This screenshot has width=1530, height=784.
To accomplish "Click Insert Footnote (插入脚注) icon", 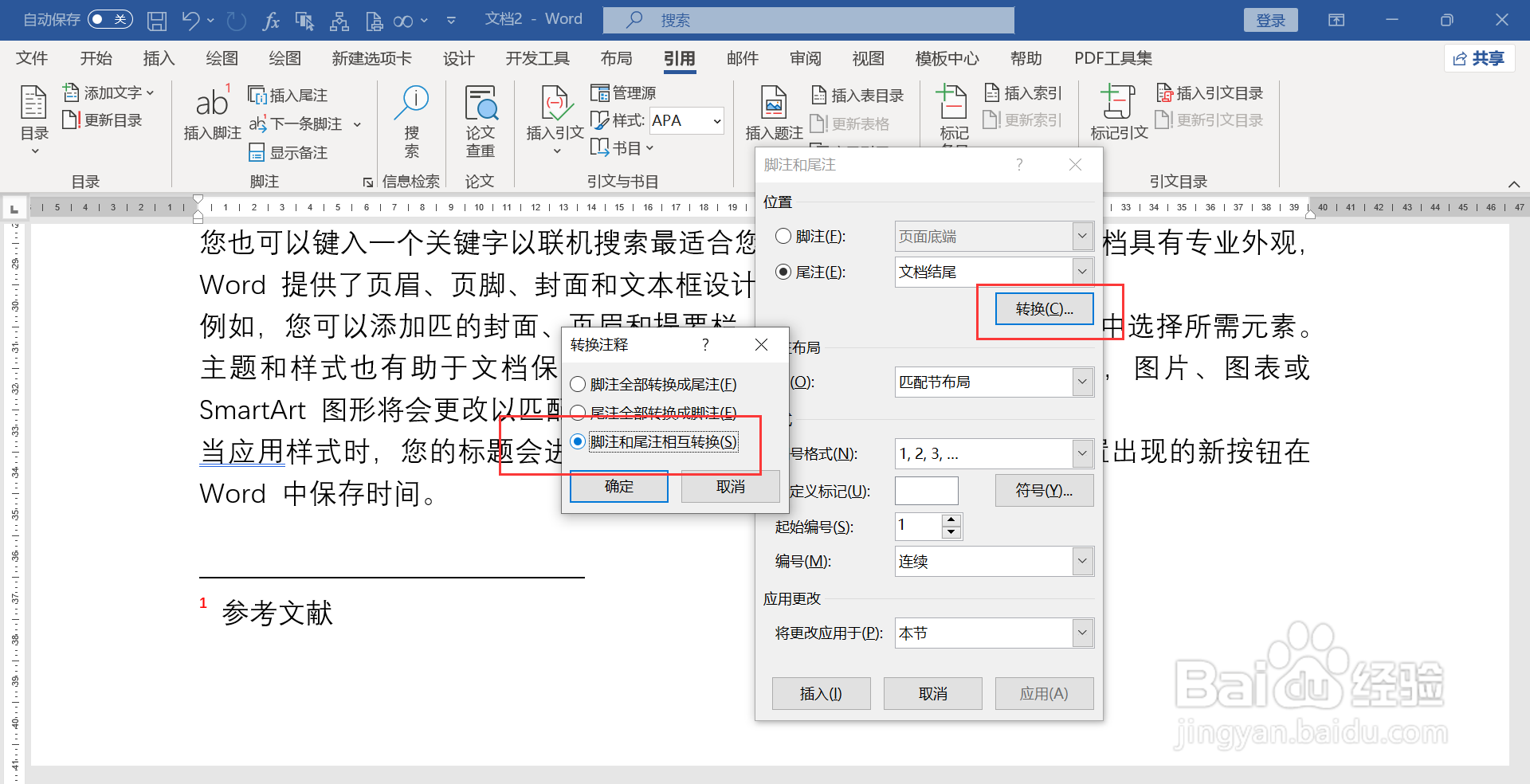I will click(x=212, y=113).
